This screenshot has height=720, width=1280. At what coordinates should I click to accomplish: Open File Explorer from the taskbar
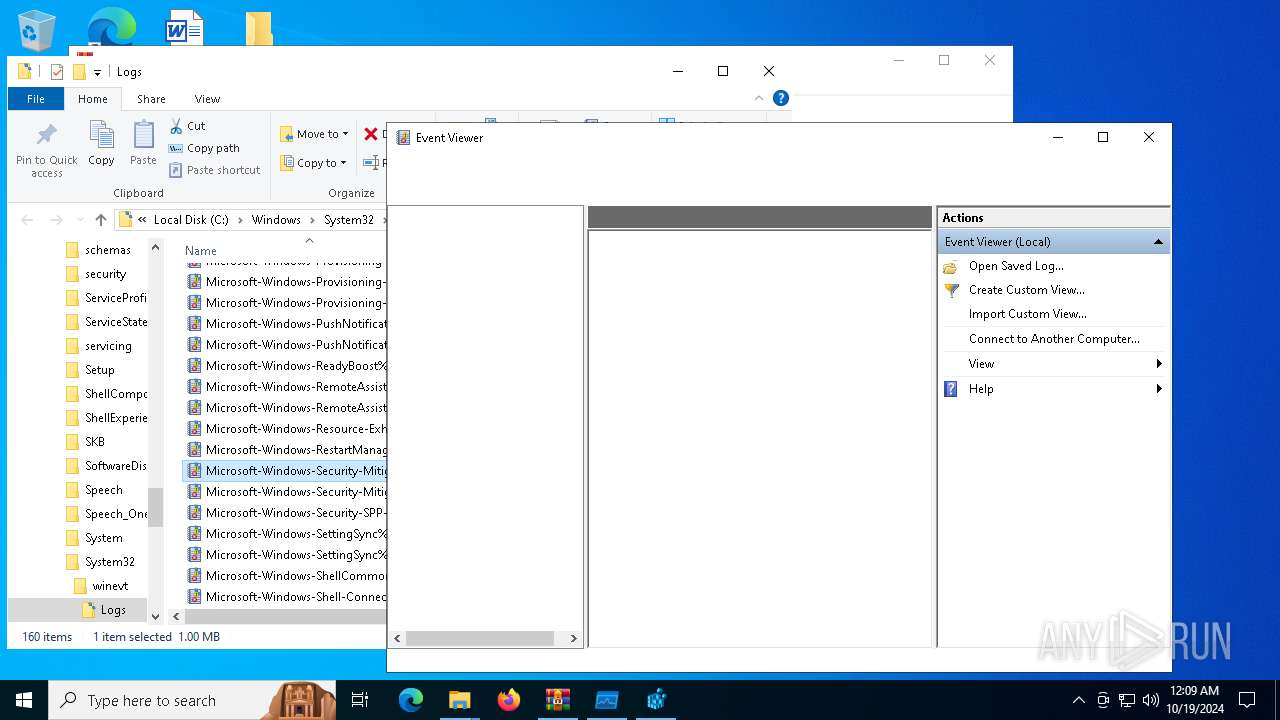pos(460,700)
